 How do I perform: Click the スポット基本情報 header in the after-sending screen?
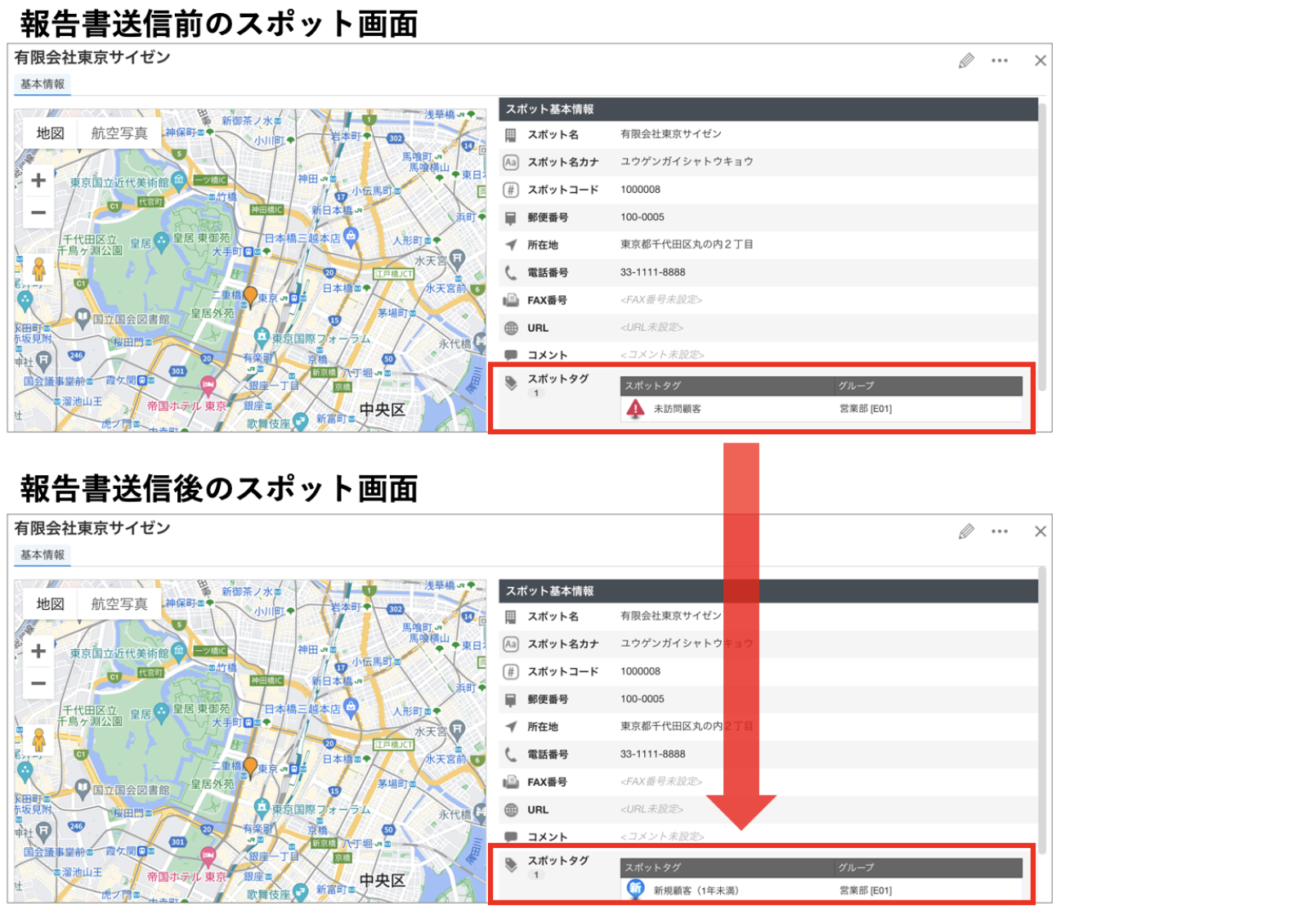(768, 591)
